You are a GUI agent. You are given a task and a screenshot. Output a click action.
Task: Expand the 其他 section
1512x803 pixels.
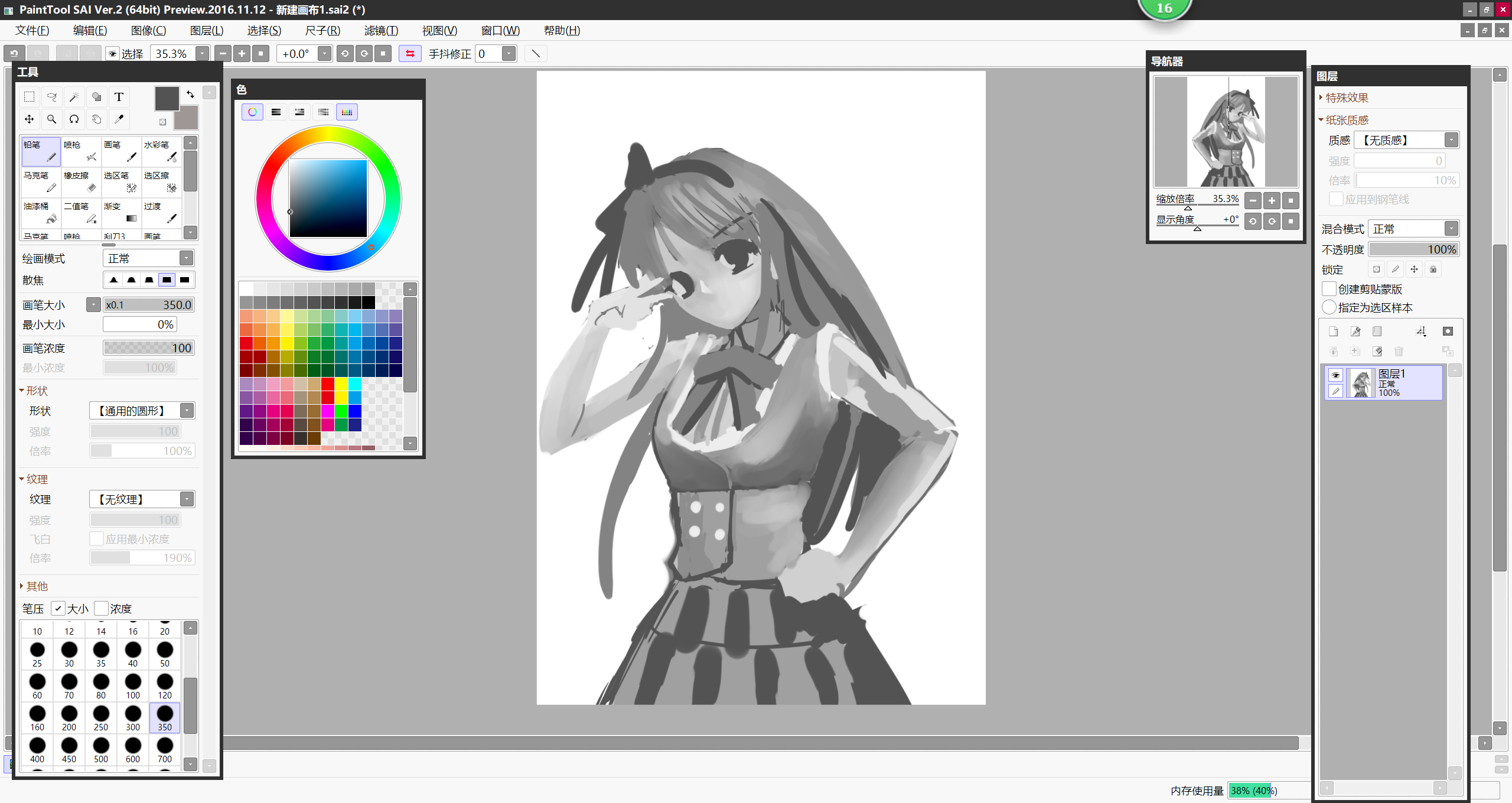(x=35, y=586)
